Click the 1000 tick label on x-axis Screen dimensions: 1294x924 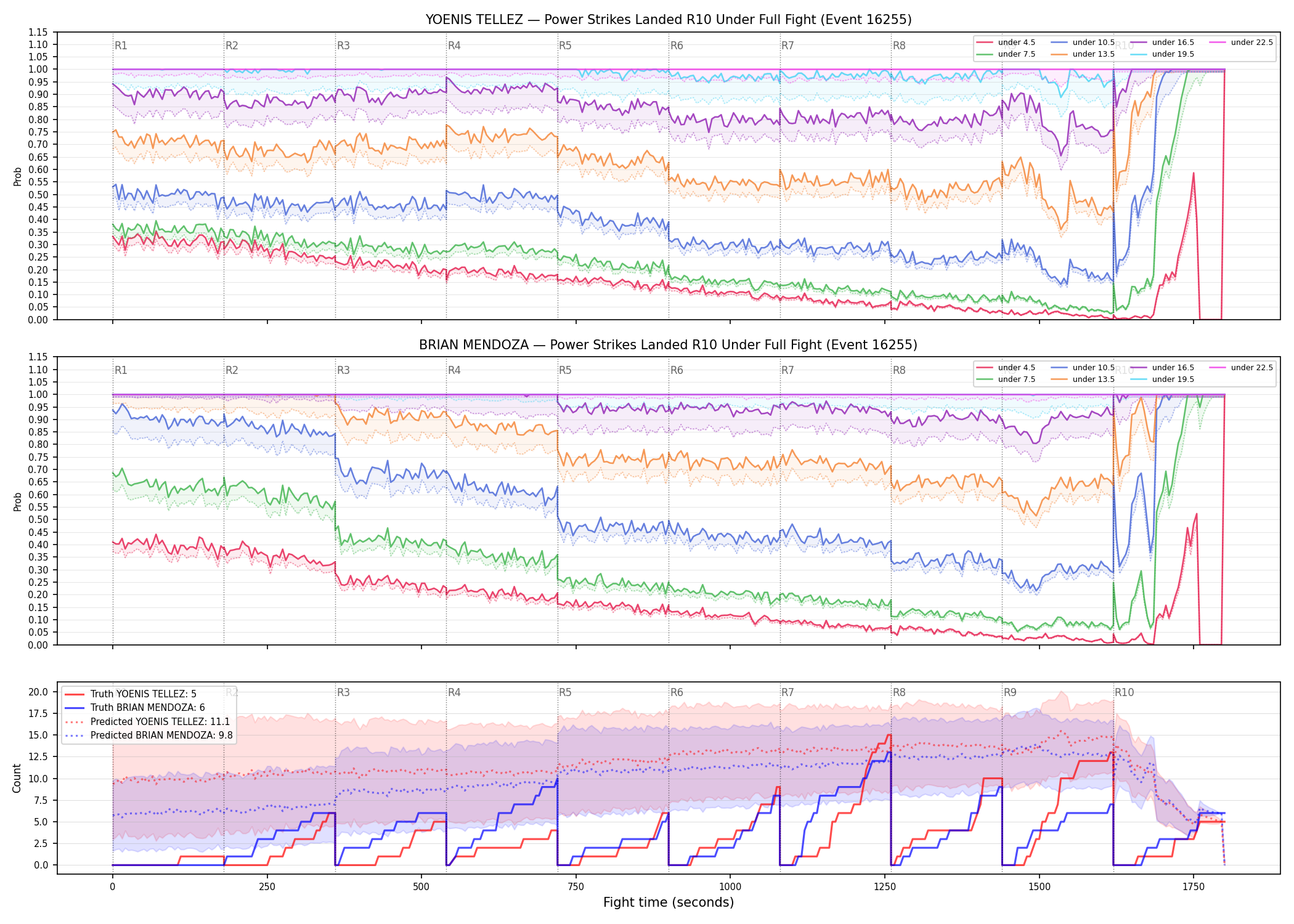(730, 887)
